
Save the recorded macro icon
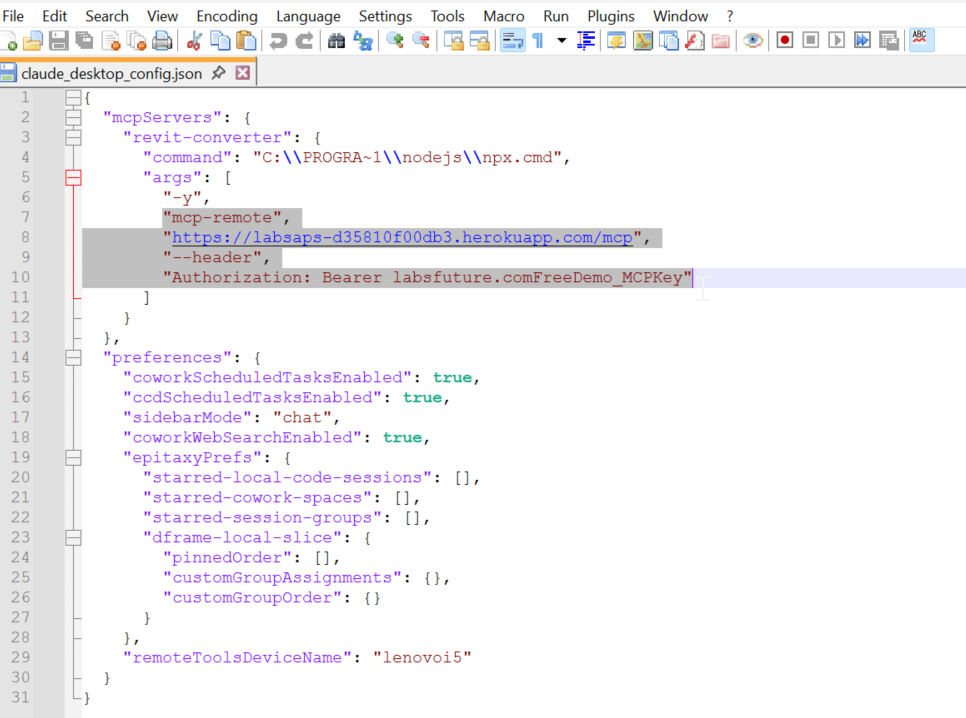click(x=889, y=41)
